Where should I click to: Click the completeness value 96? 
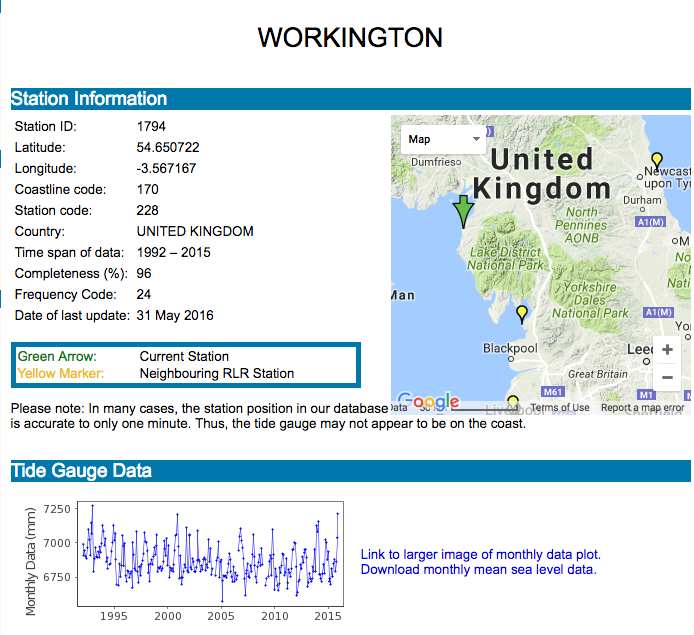144,273
